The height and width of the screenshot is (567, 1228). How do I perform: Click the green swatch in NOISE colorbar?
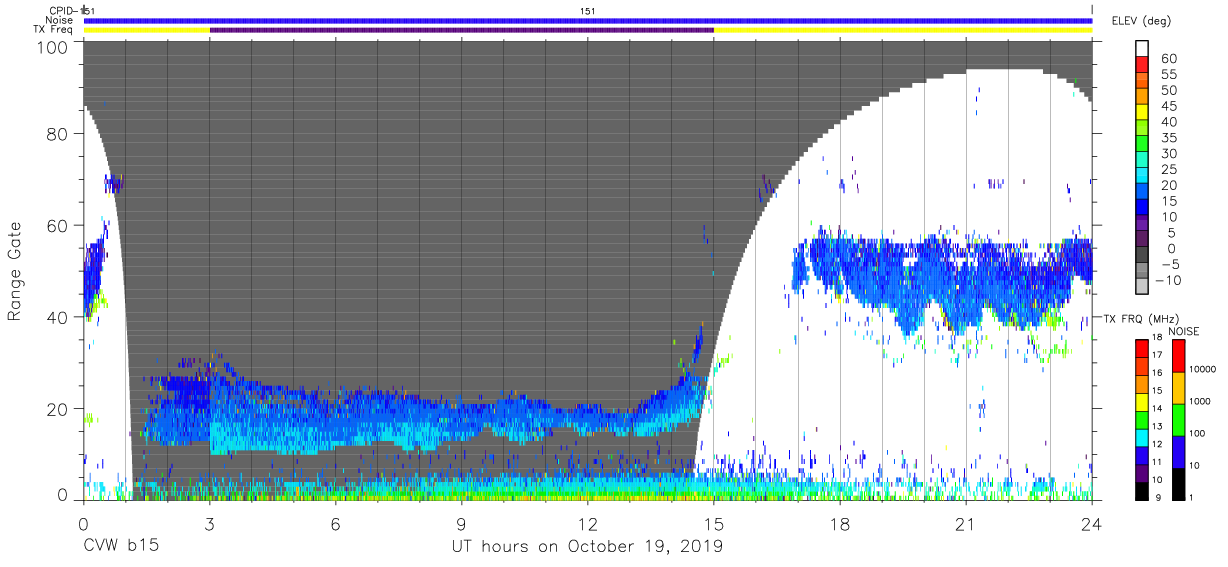1176,420
